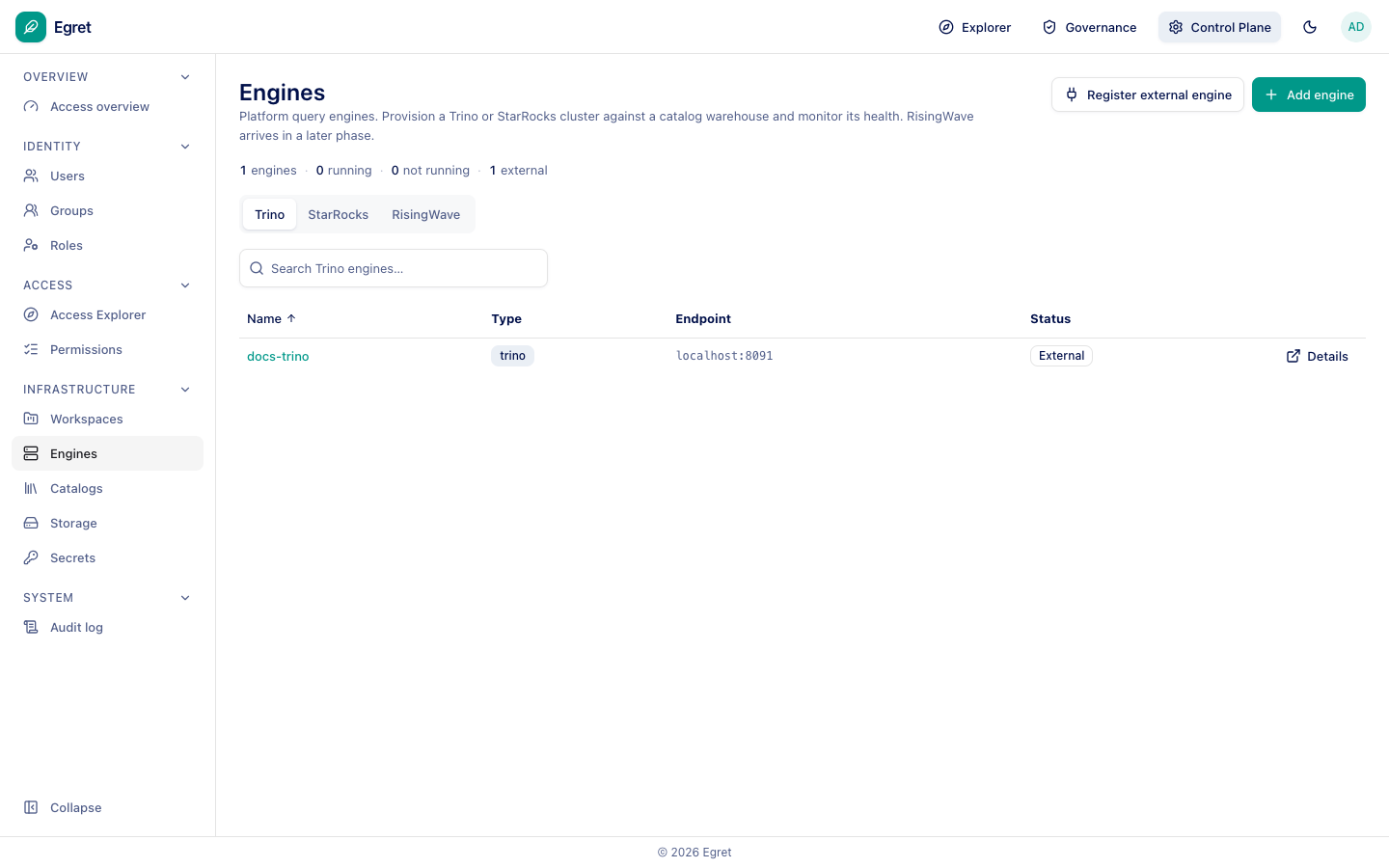Click the Secrets key icon
The height and width of the screenshot is (868, 1389).
click(x=31, y=558)
